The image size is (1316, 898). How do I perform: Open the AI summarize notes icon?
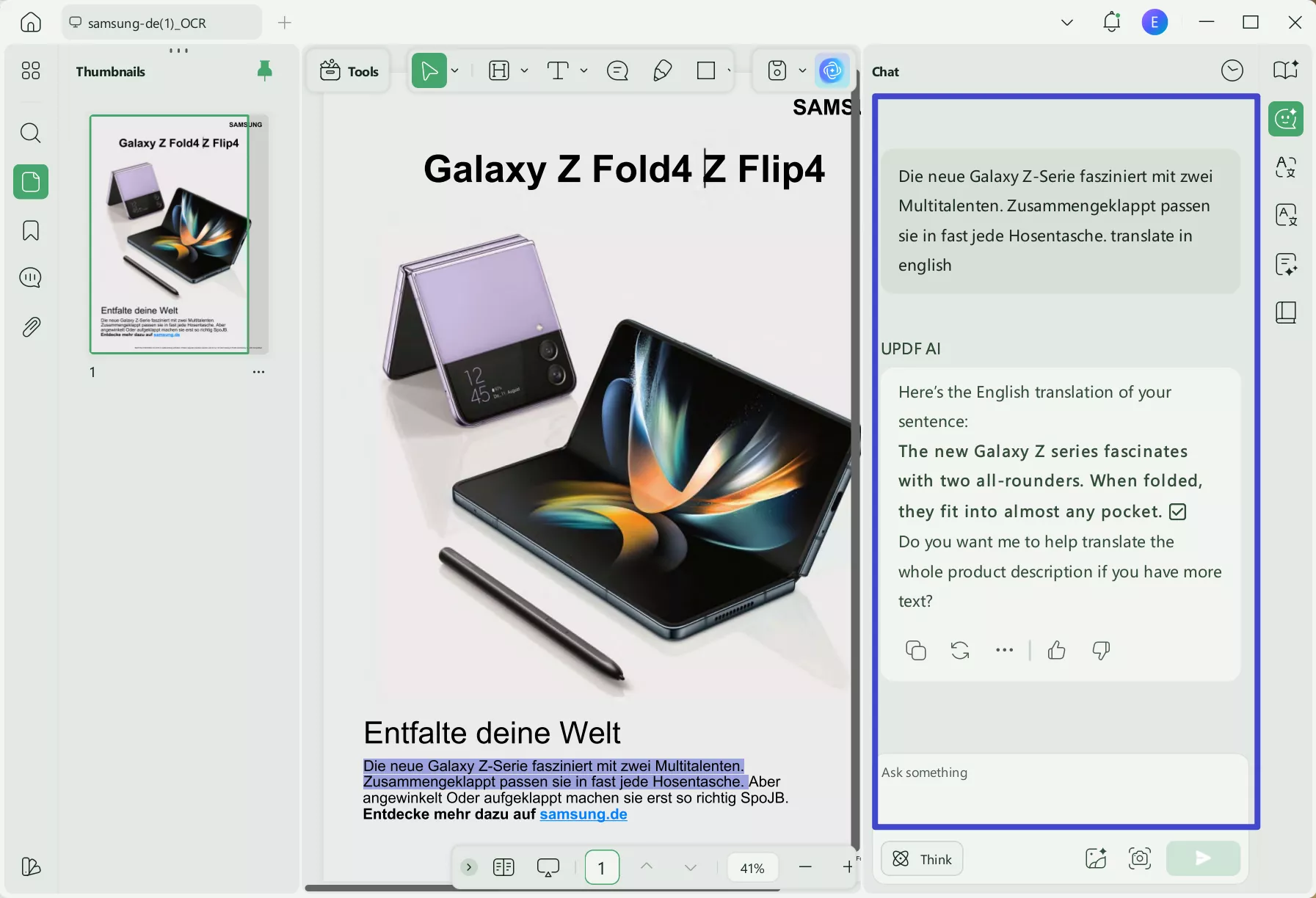pos(1286,264)
